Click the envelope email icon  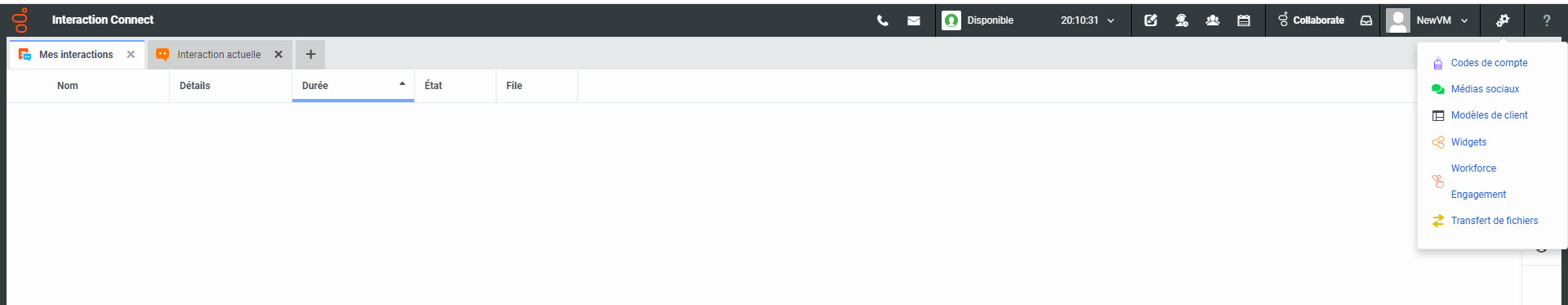(x=914, y=20)
